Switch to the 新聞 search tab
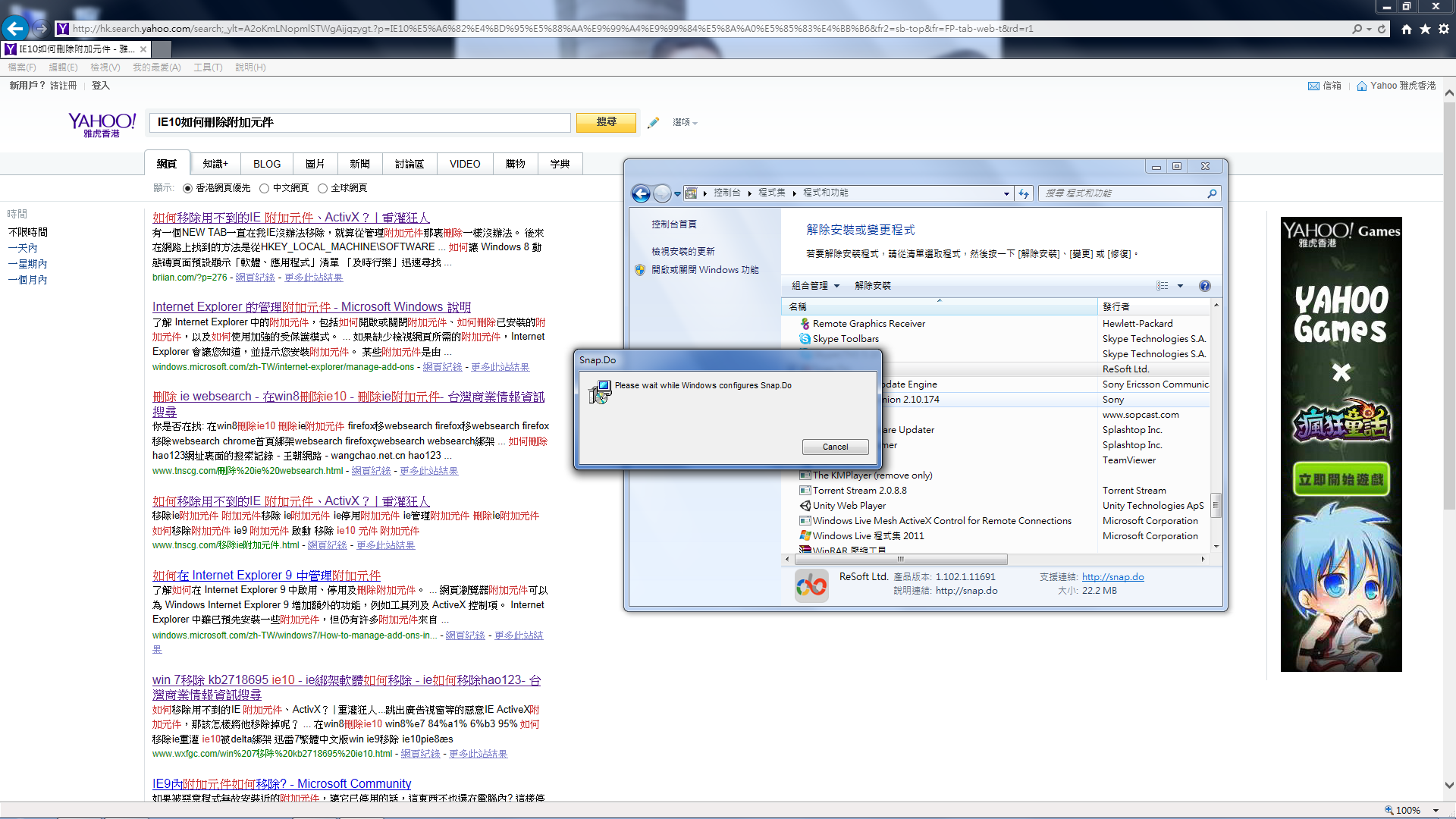 coord(359,164)
